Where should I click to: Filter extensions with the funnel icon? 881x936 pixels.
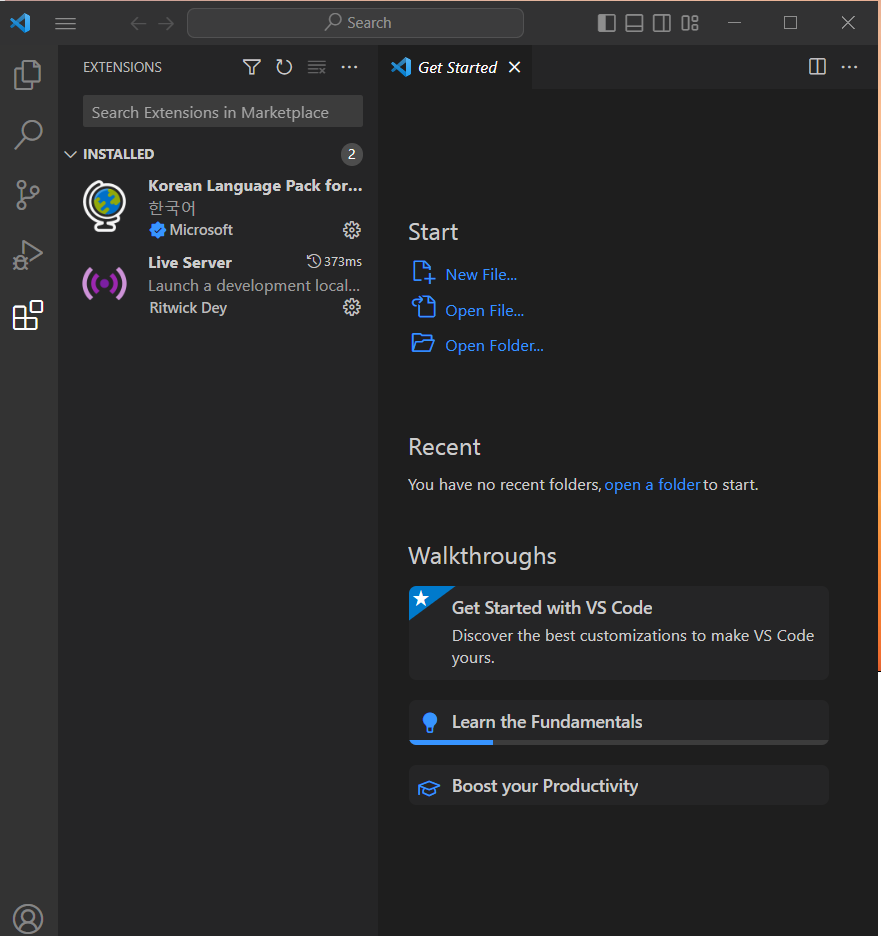[x=252, y=67]
